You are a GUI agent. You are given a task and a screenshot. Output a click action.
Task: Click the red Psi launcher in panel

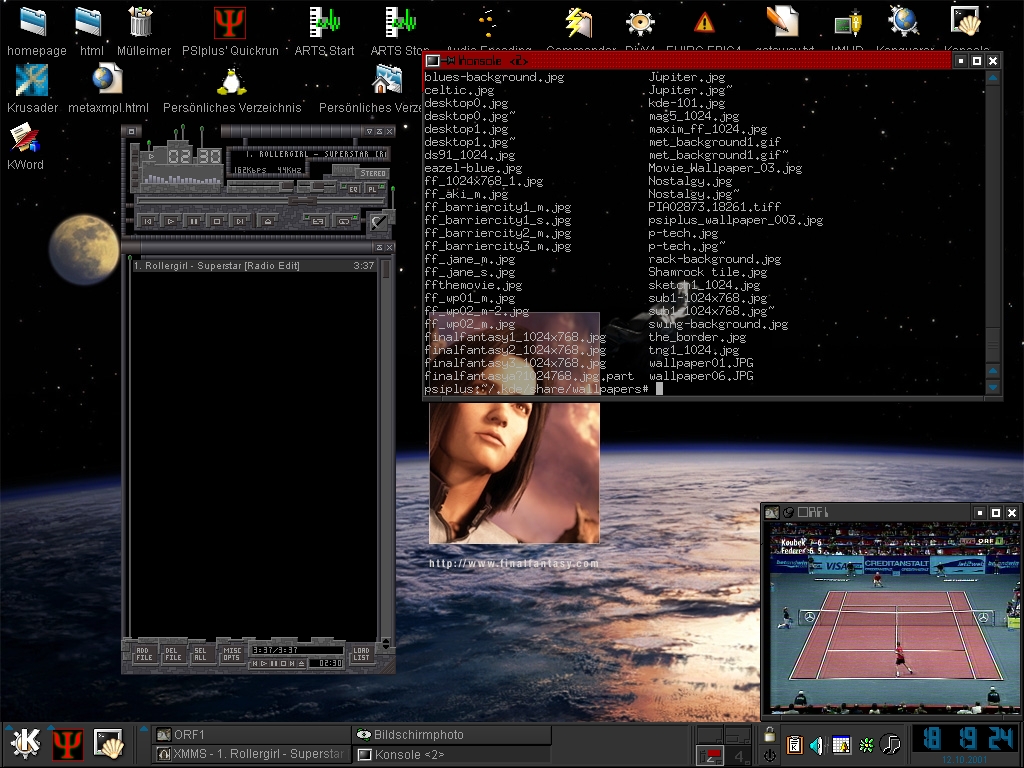tap(68, 743)
